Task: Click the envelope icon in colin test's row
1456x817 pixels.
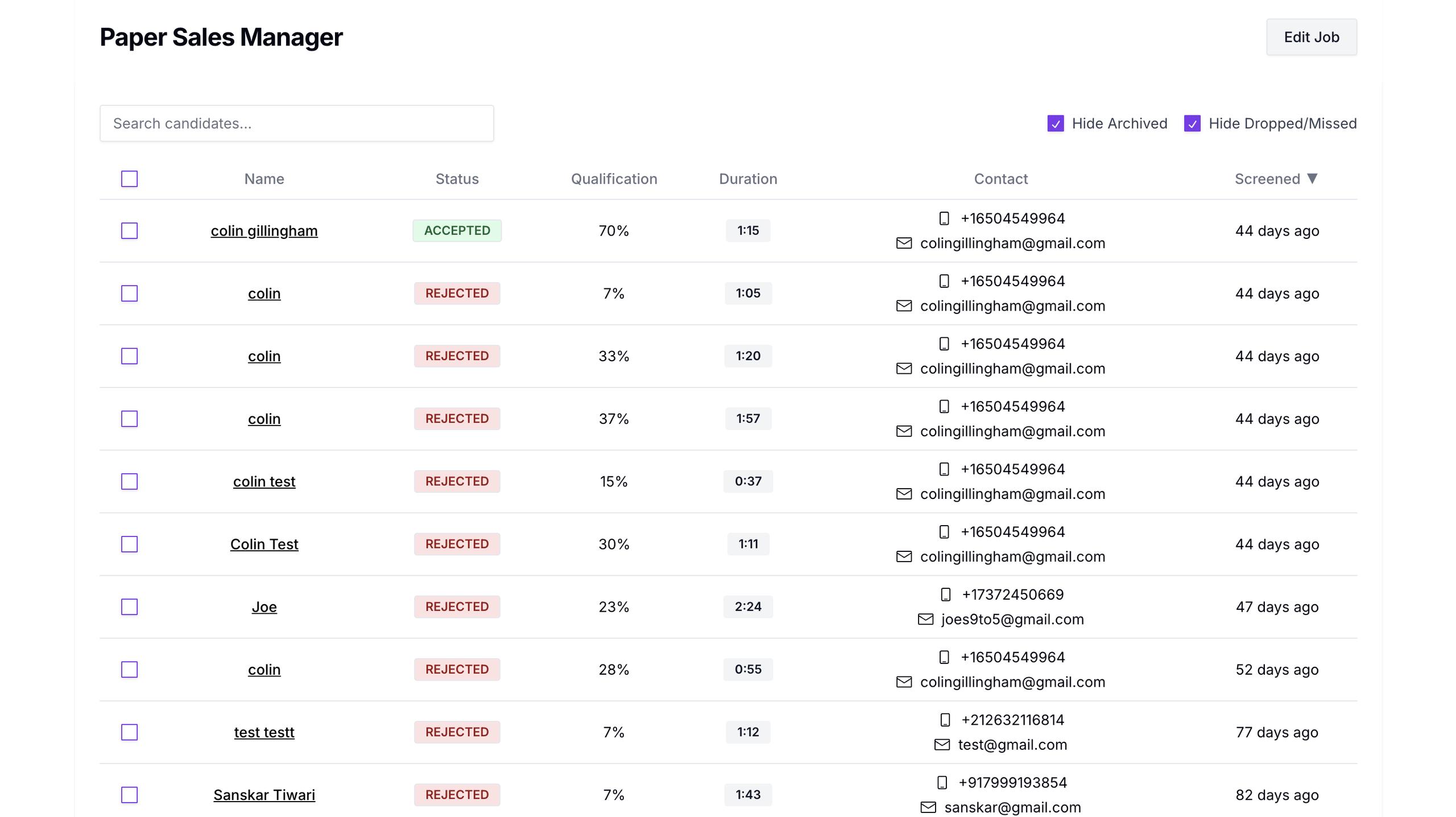Action: (x=904, y=494)
